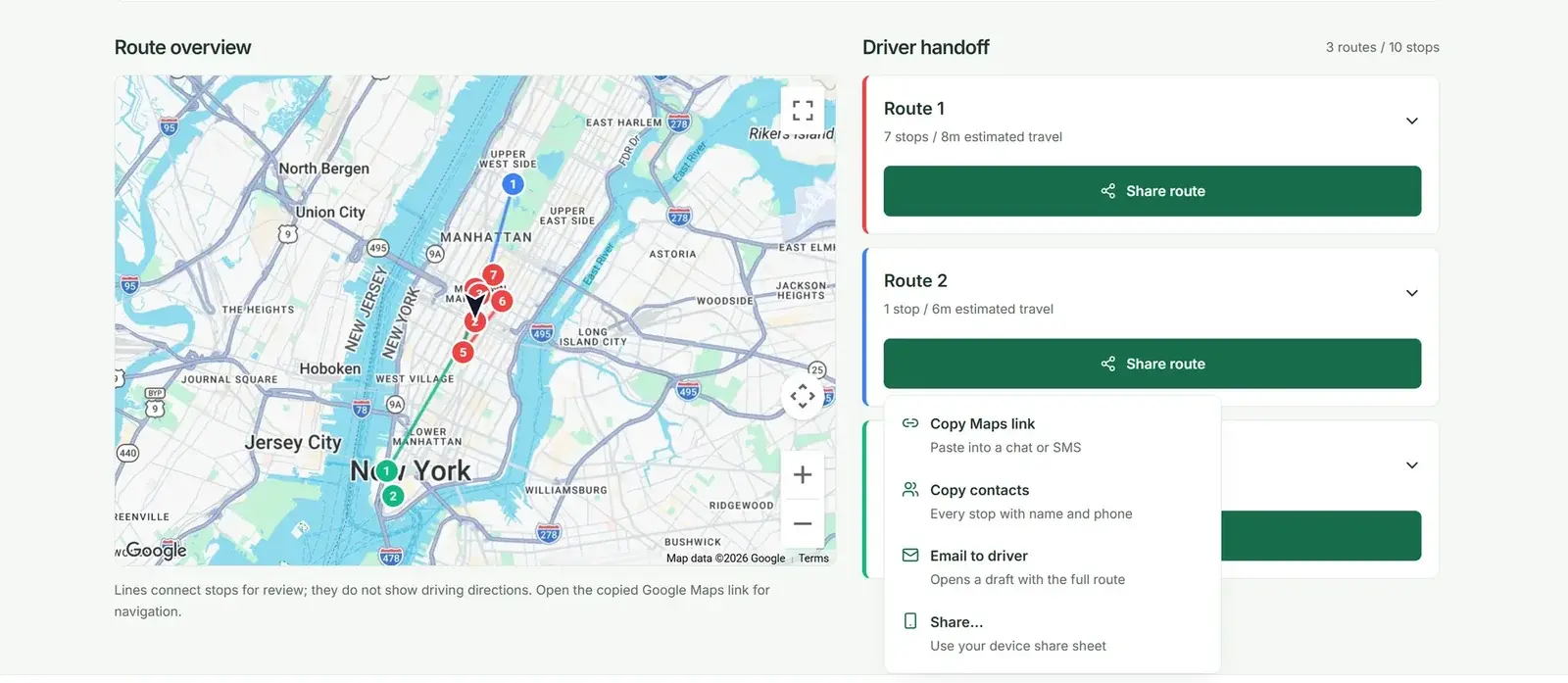Choose Share... device share sheet option
The width and height of the screenshot is (1568, 683).
tap(1053, 634)
